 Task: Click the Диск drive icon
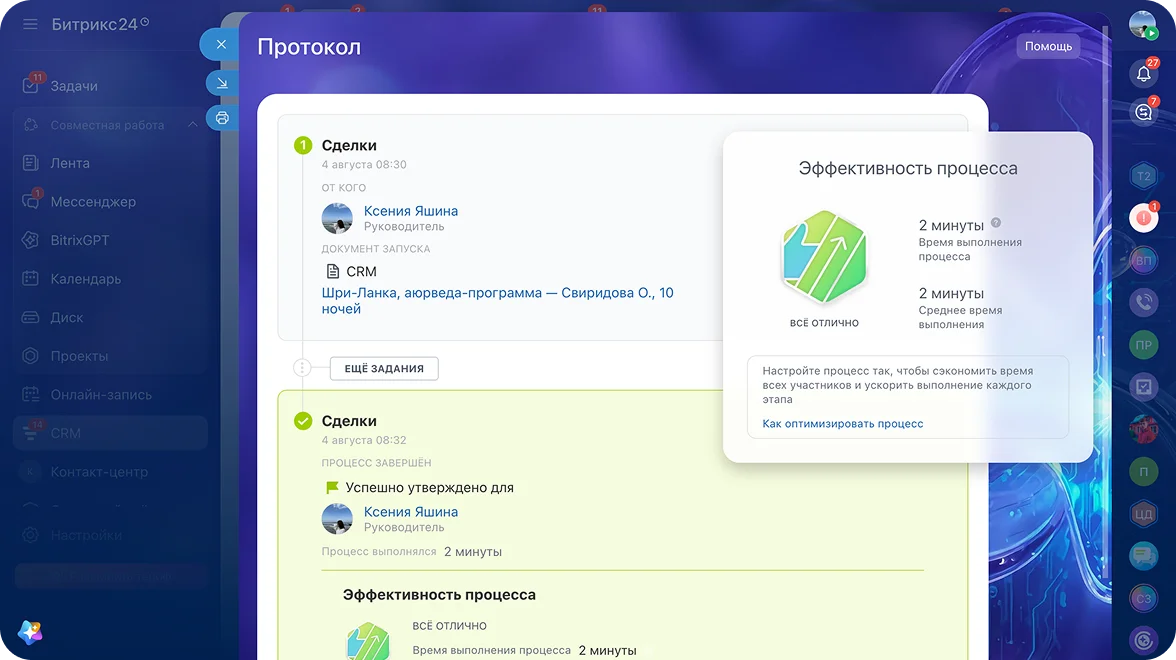[x=30, y=317]
